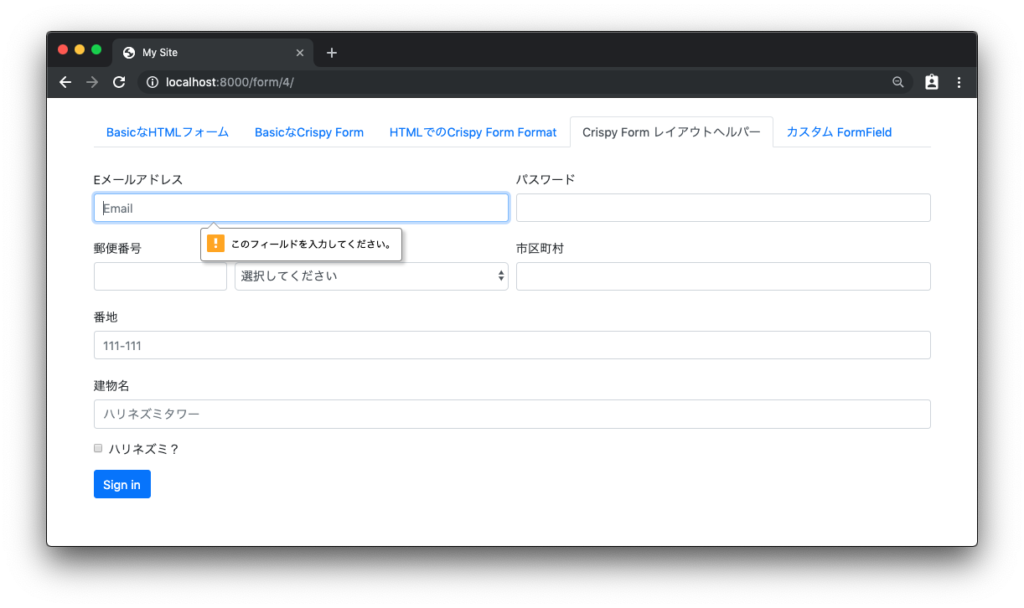Viewport: 1024px width, 608px height.
Task: Open the BasicなCrispy Form tab
Action: coord(309,131)
